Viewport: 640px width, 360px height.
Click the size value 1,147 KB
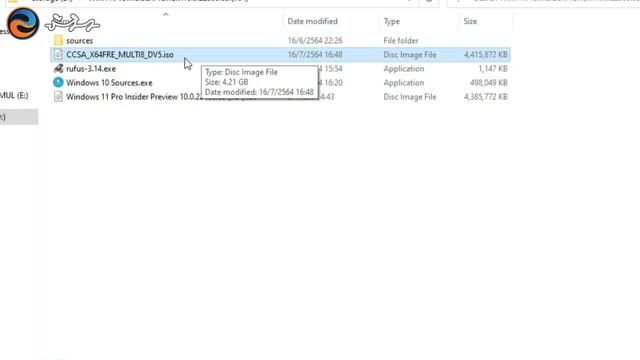pos(493,69)
